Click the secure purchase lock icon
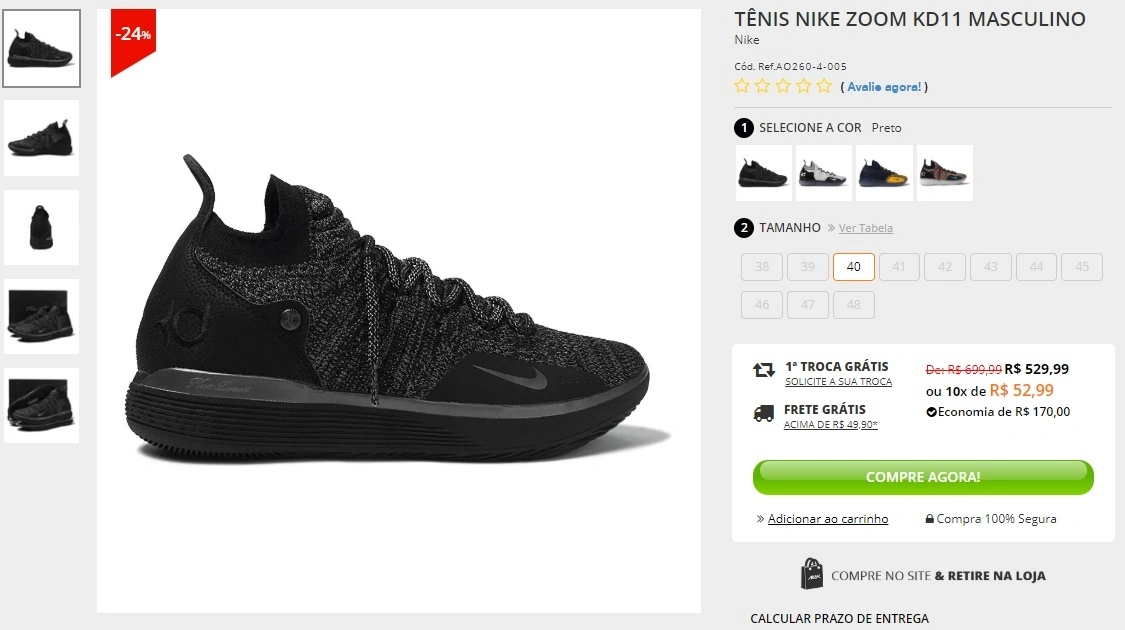 coord(930,518)
